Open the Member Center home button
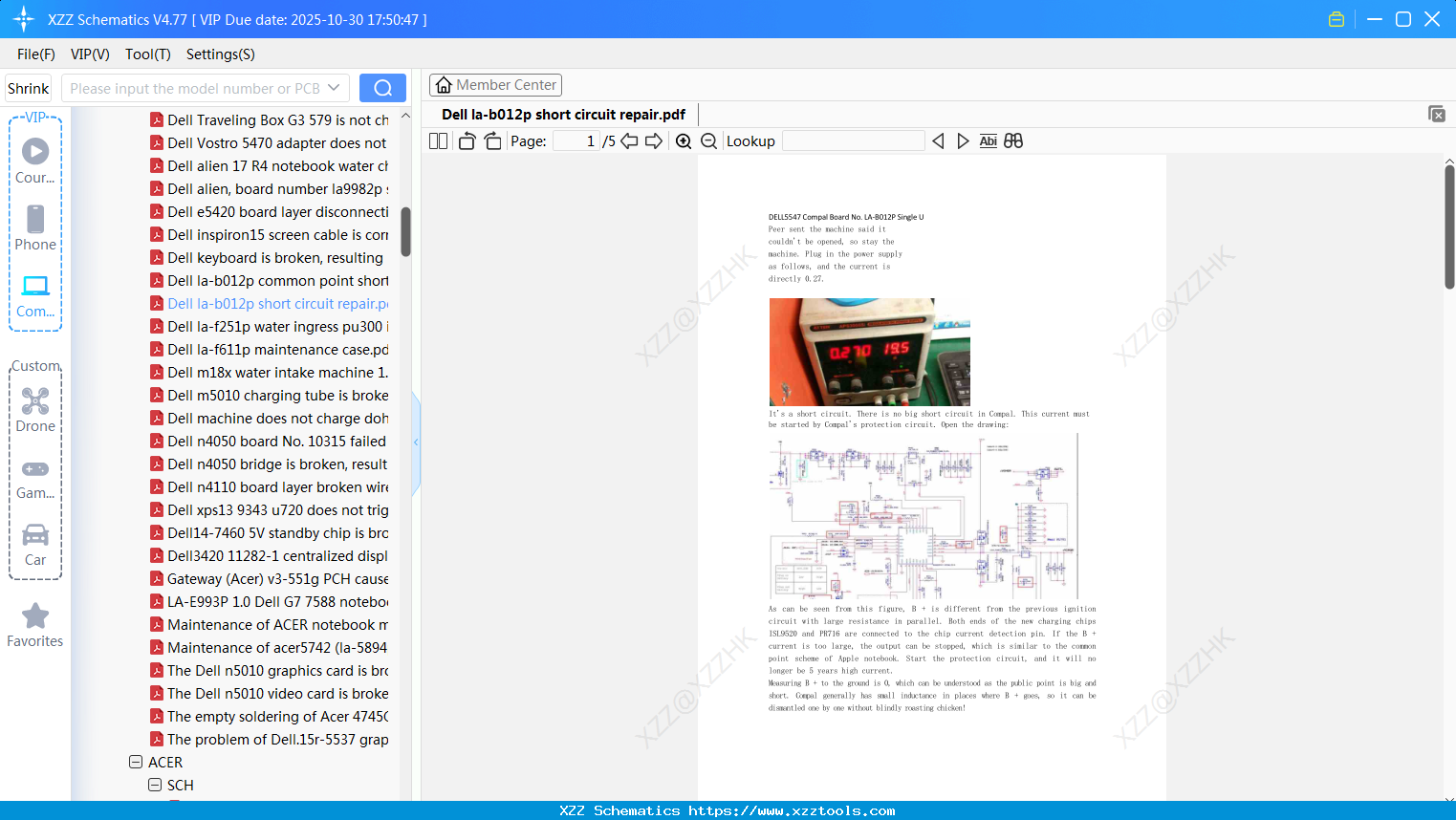The width and height of the screenshot is (1456, 820). coord(495,85)
